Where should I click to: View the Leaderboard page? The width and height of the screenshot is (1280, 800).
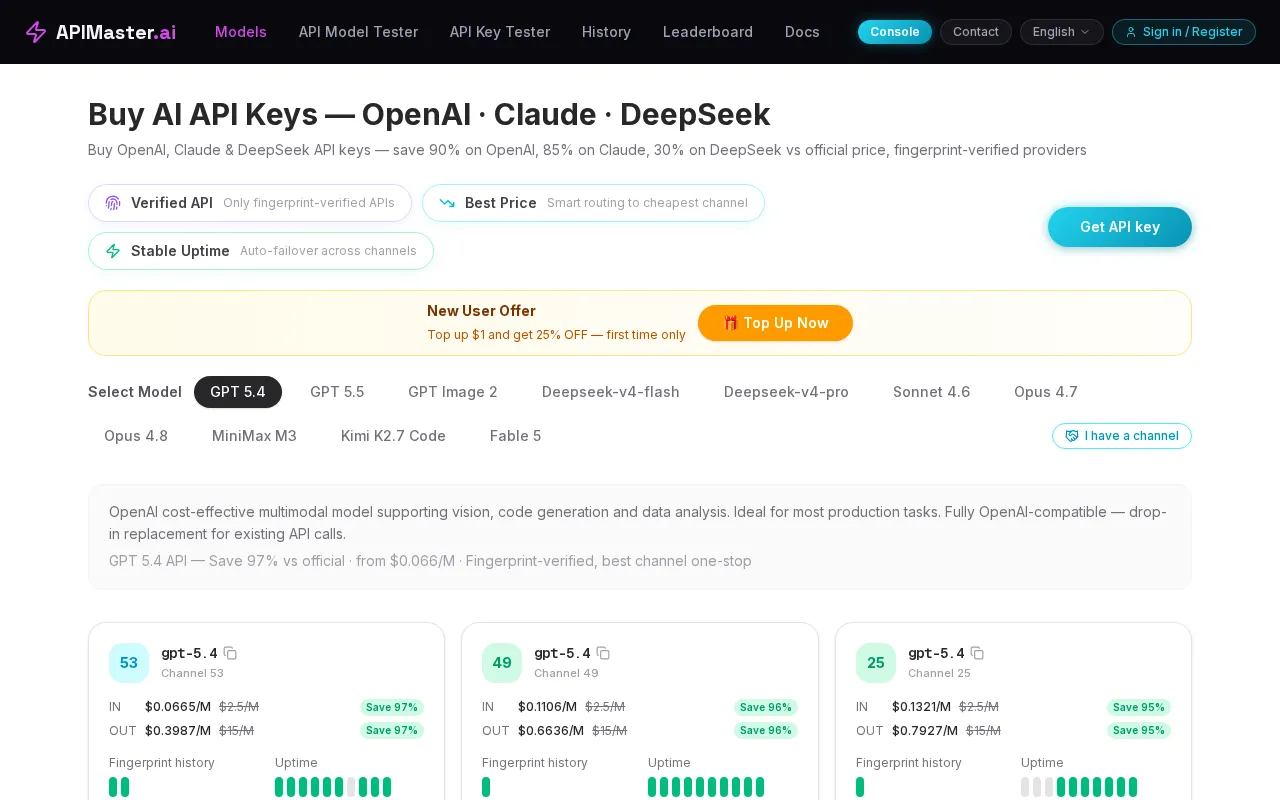708,32
